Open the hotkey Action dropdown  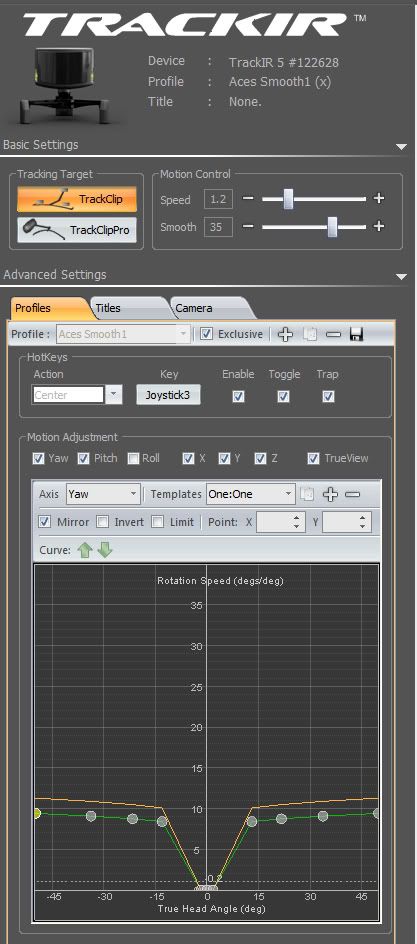tap(114, 396)
